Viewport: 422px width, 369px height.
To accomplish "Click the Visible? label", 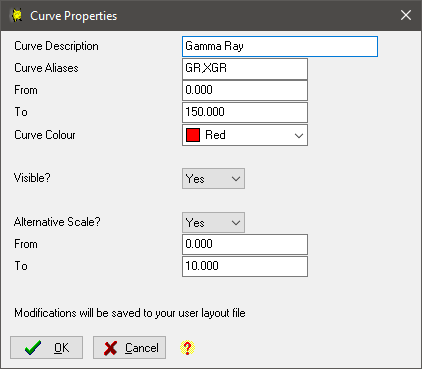I will point(32,178).
